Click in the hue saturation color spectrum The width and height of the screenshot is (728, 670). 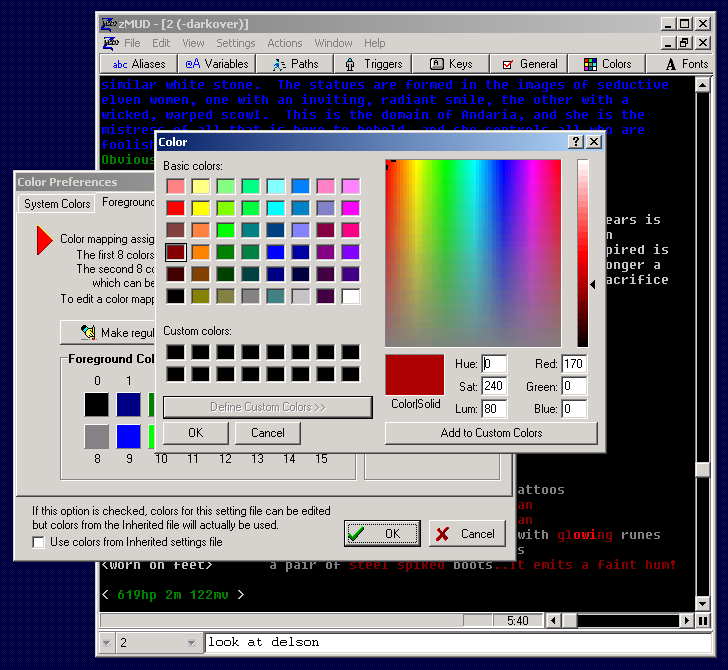473,253
